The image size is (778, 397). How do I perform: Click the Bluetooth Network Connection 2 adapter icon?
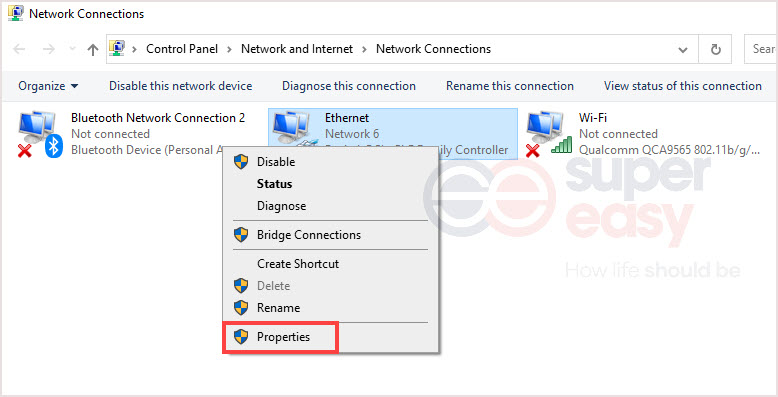pyautogui.click(x=40, y=134)
